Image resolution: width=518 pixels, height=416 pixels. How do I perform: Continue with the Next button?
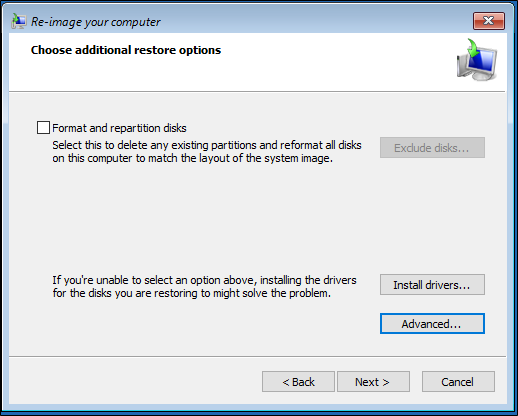click(x=373, y=382)
